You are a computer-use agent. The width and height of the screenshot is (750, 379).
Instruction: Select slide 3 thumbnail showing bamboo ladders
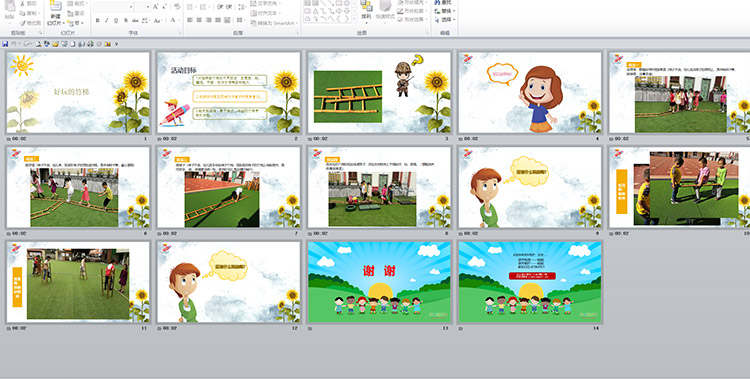tap(379, 93)
